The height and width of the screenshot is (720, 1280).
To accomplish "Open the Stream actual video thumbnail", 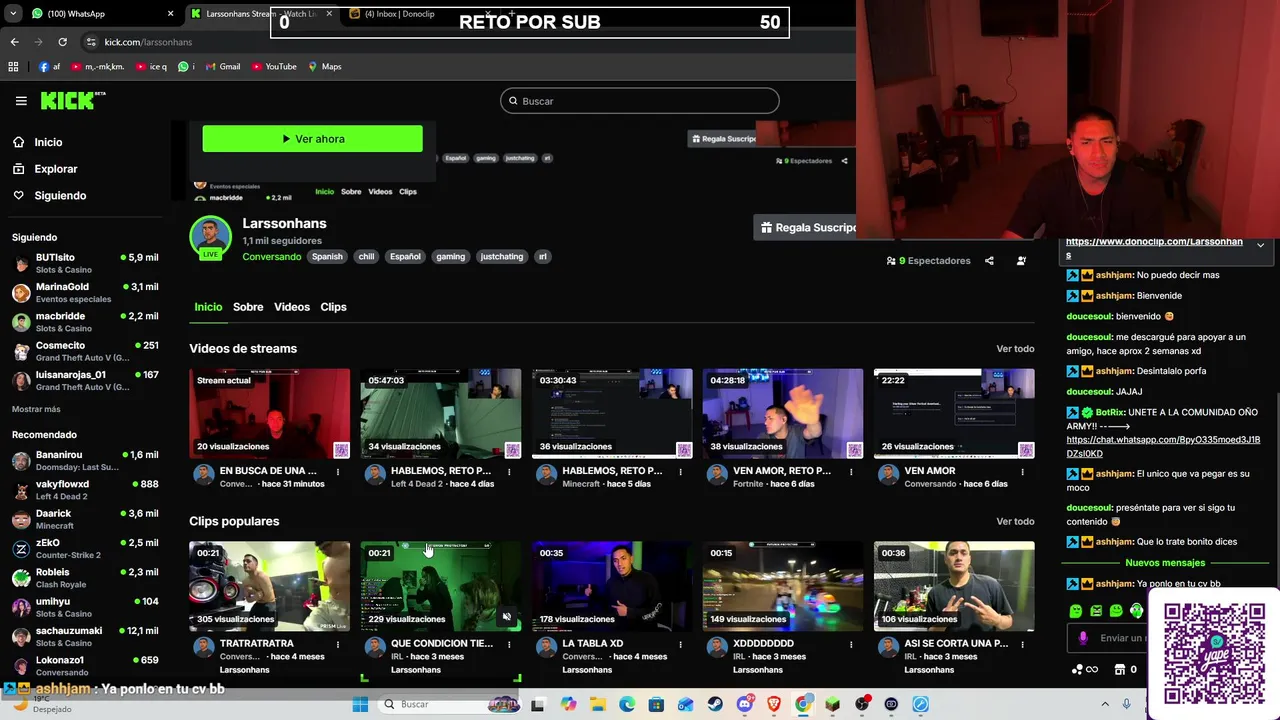I will pos(270,413).
